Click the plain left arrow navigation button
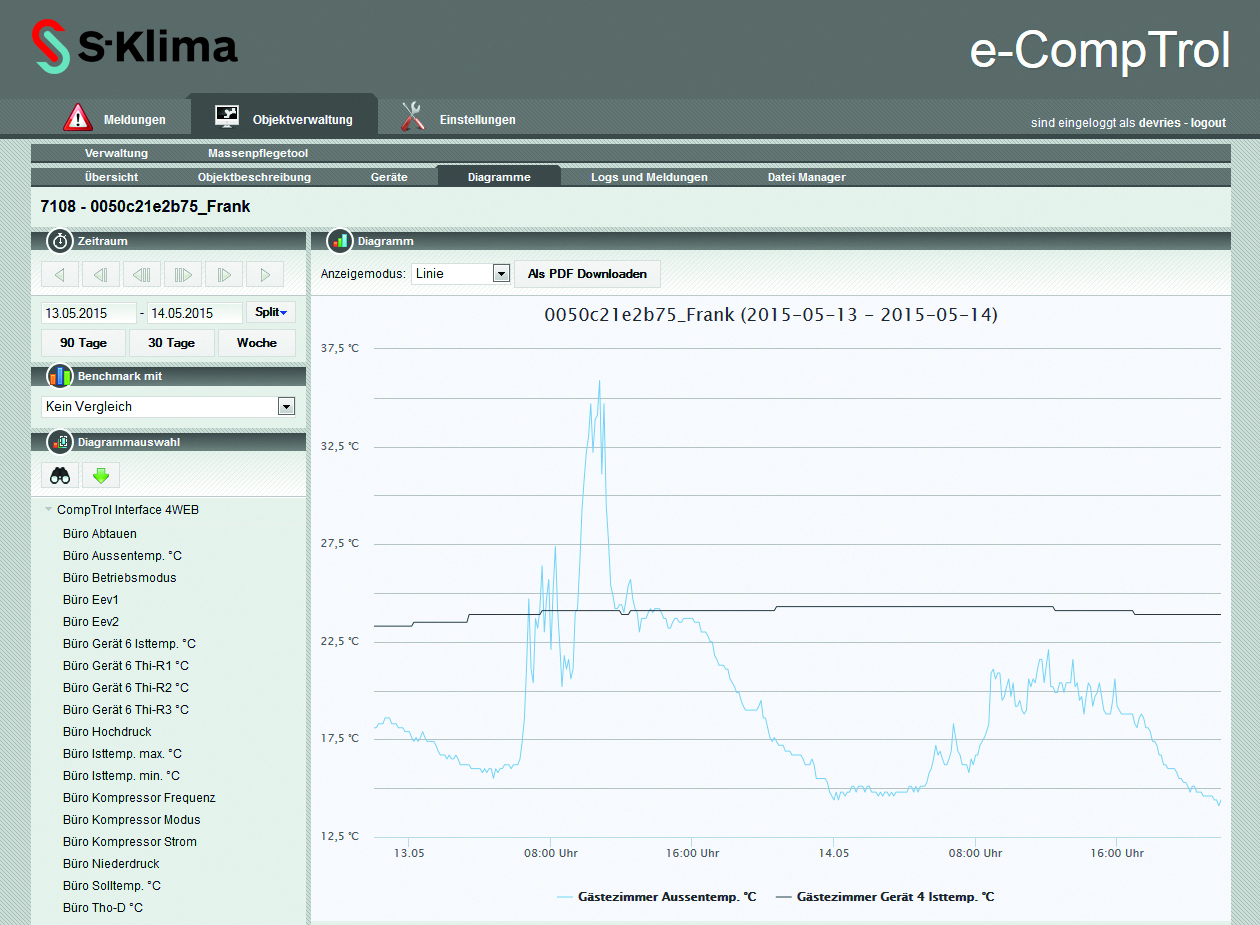Image resolution: width=1260 pixels, height=925 pixels. point(60,275)
